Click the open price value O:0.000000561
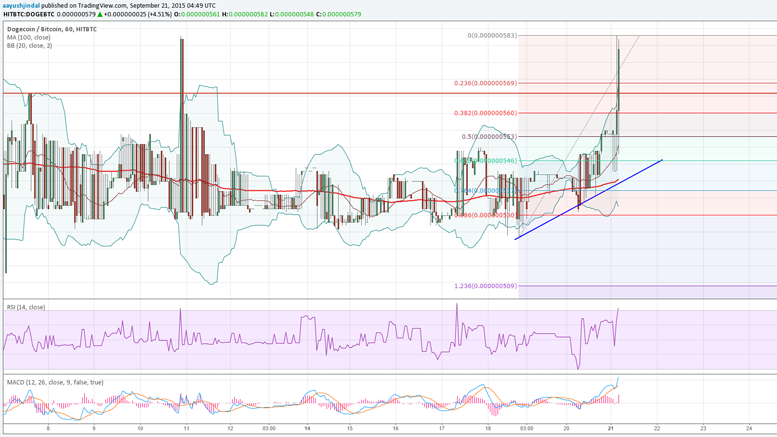 198,14
